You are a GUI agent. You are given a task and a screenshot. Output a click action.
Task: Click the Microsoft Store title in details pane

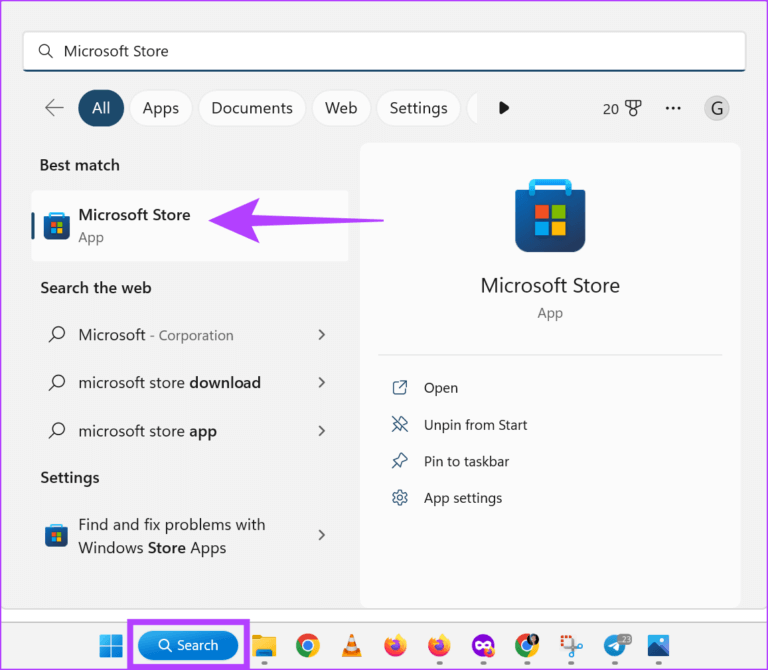tap(550, 286)
